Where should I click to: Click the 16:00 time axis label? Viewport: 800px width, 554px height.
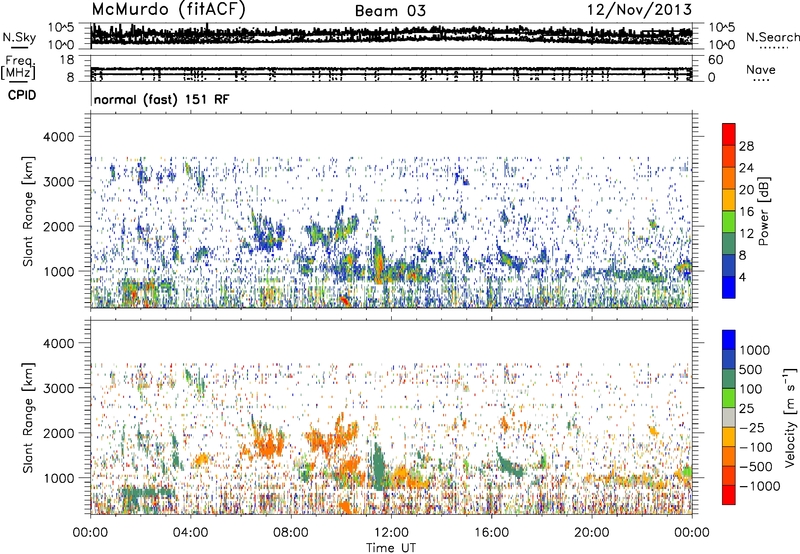tap(491, 533)
